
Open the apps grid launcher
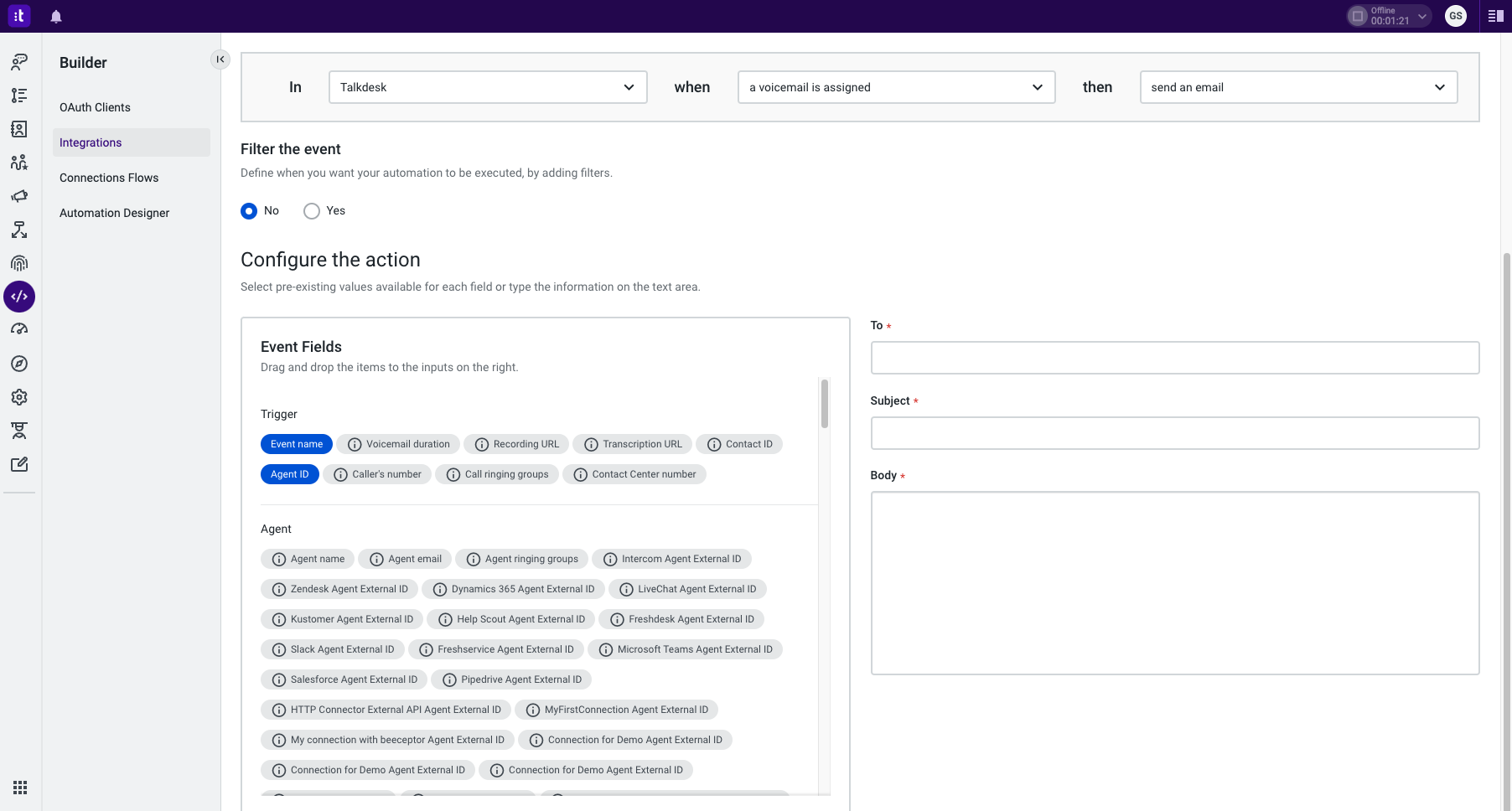(x=20, y=788)
